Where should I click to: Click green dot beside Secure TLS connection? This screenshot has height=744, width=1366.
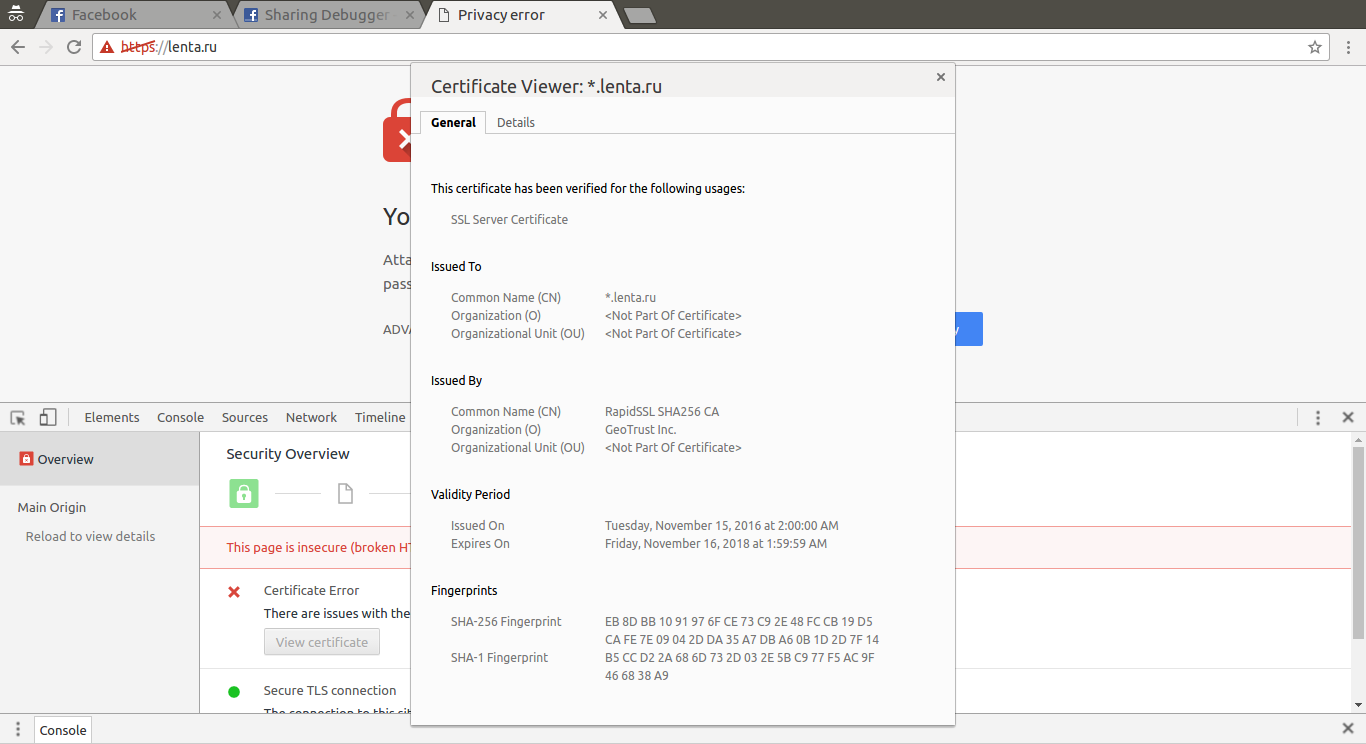point(234,691)
